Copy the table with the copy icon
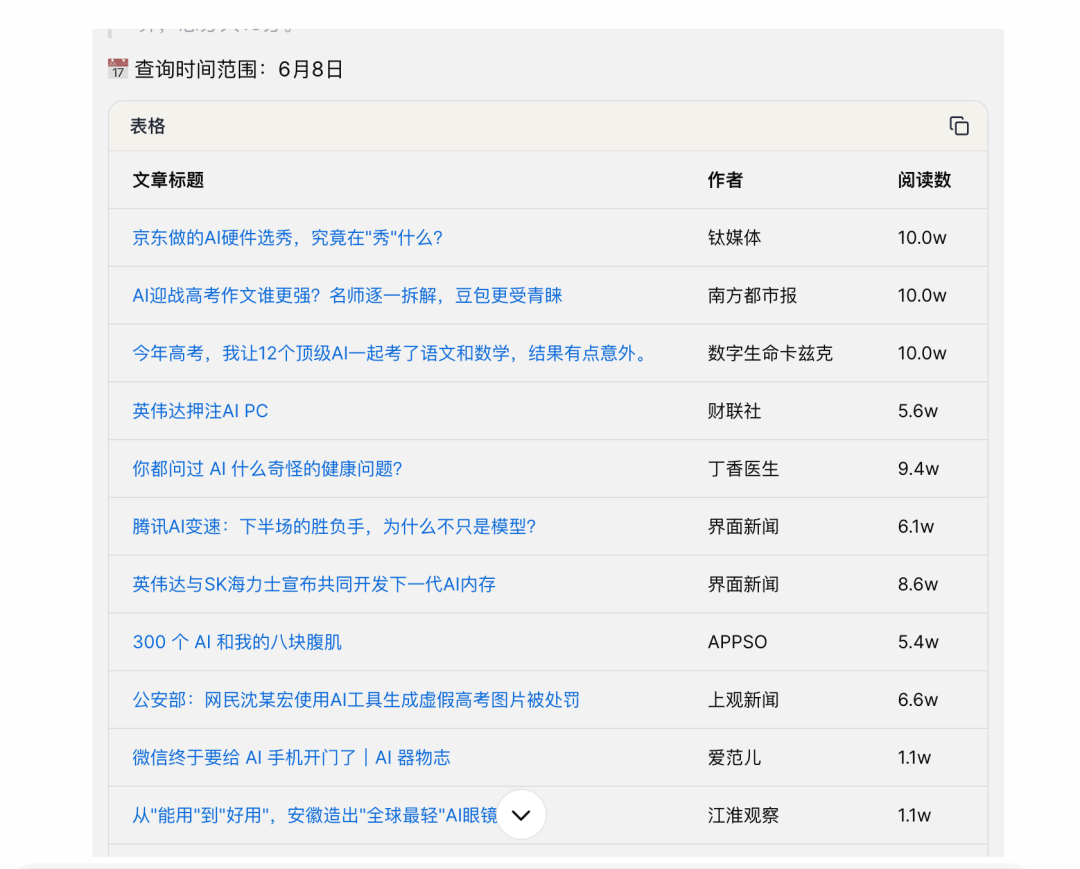 [959, 126]
